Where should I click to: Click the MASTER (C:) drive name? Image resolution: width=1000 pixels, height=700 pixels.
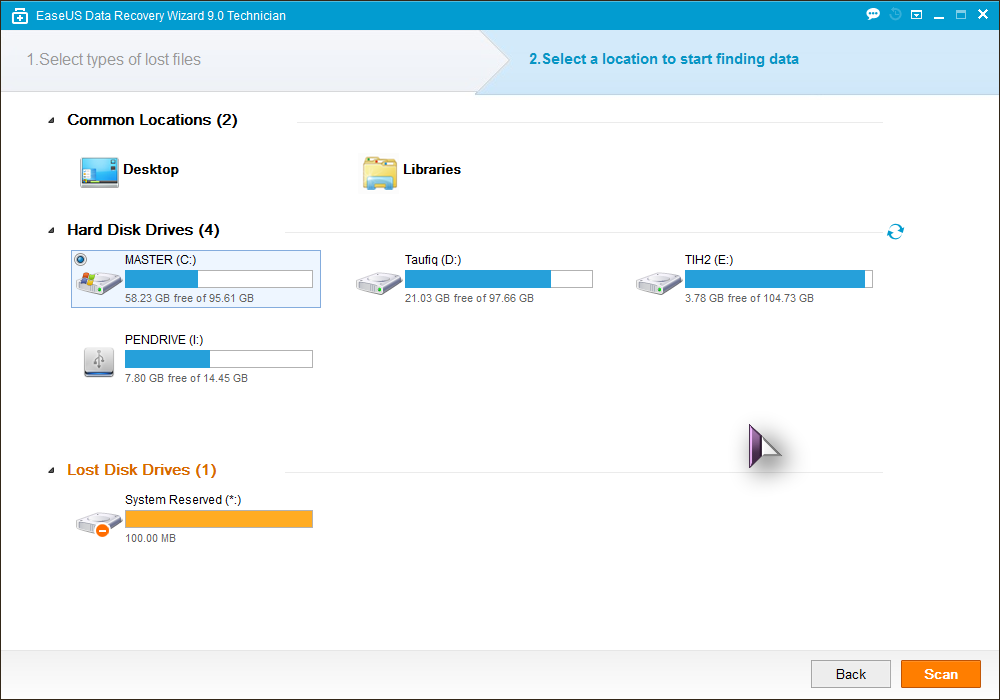pos(161,259)
